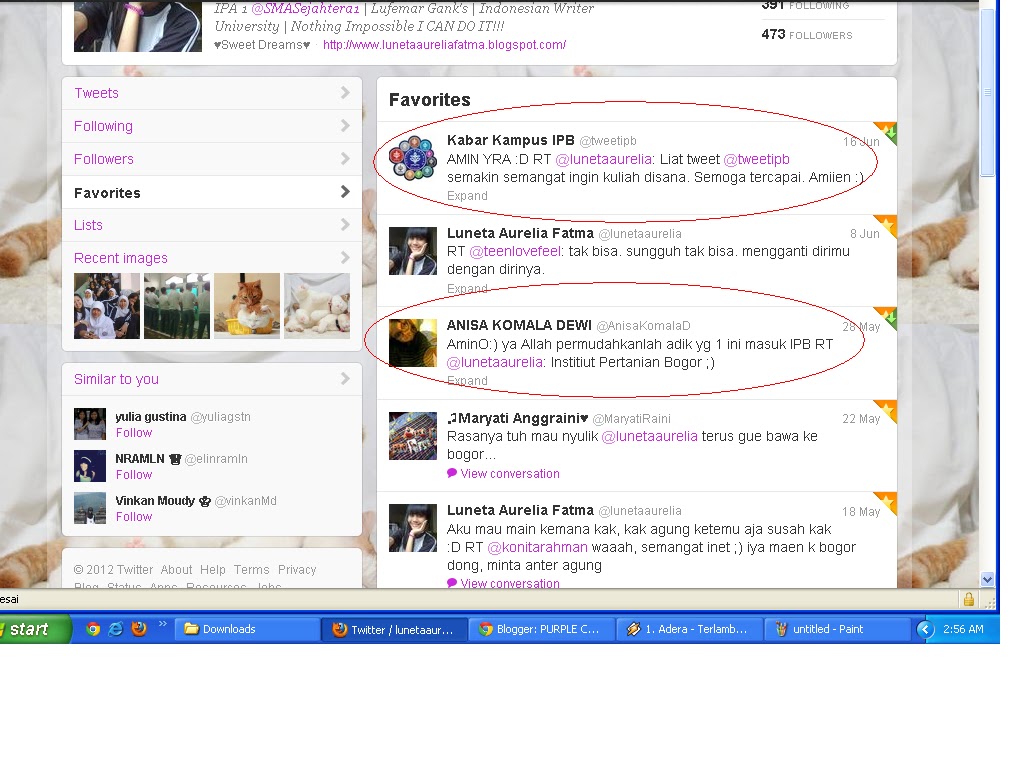Click chevron arrow next to Following
Screen dimensions: 1024x768
pos(345,125)
